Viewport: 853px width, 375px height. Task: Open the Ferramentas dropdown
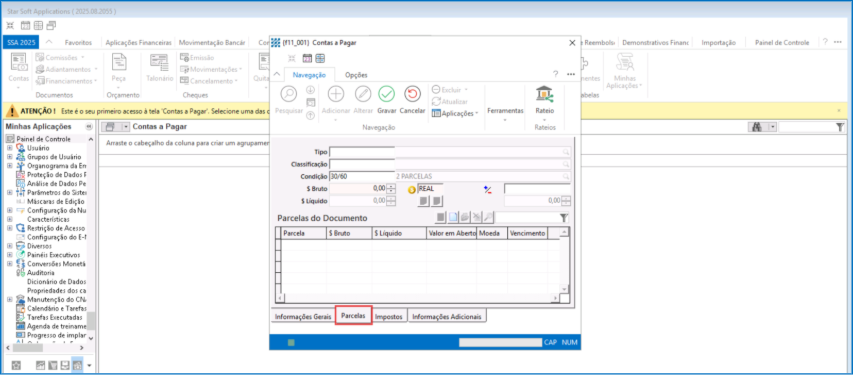[505, 111]
